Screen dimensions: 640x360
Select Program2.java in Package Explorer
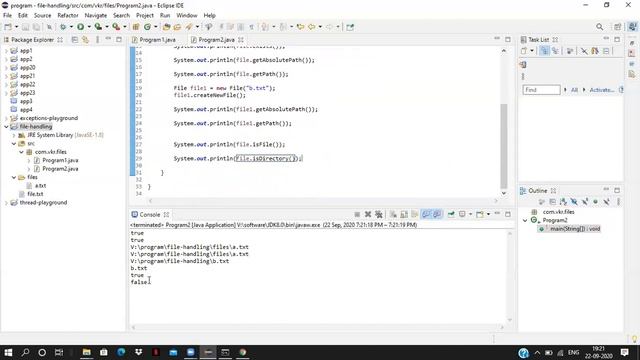pos(60,169)
